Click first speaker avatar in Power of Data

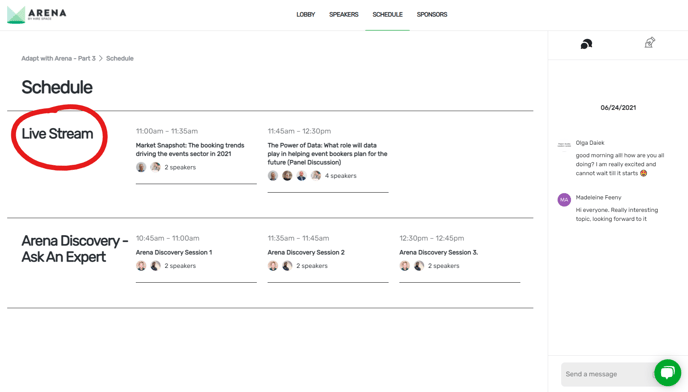tap(273, 176)
